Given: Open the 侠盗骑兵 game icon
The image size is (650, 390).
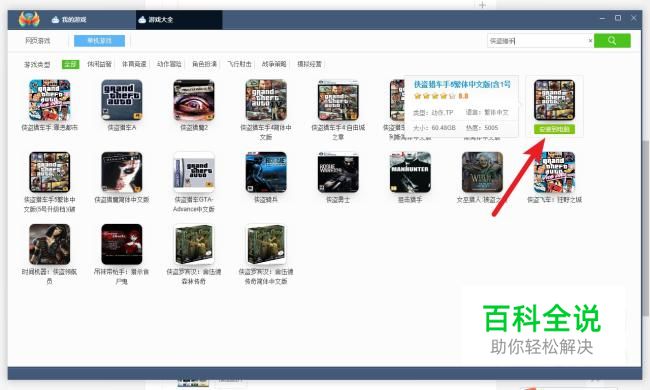Looking at the screenshot, I should [266, 172].
